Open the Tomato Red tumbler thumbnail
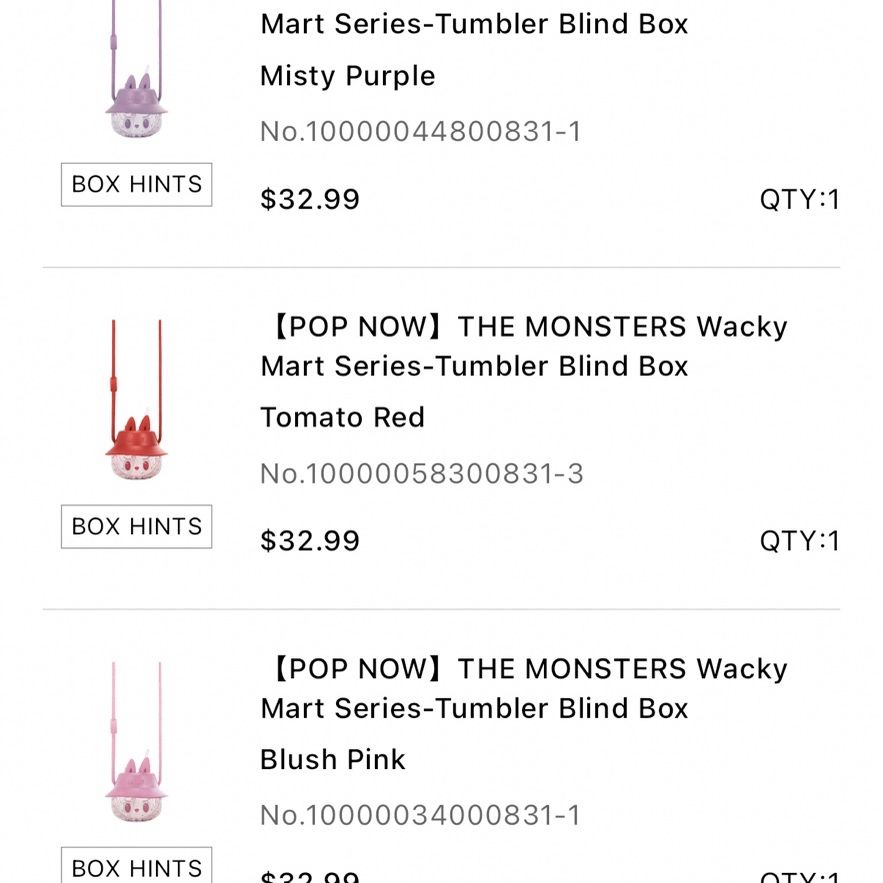Screen dimensions: 883x883 pyautogui.click(x=136, y=400)
